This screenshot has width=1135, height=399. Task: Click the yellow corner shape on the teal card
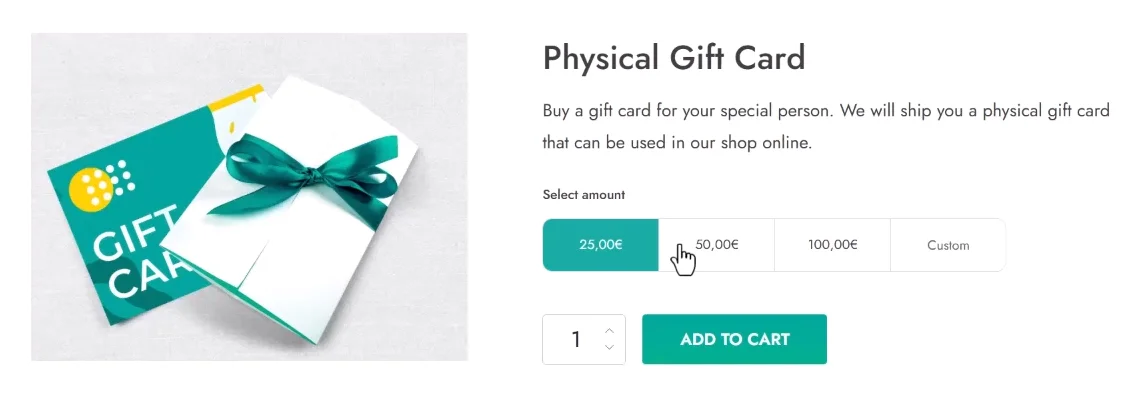click(x=237, y=100)
